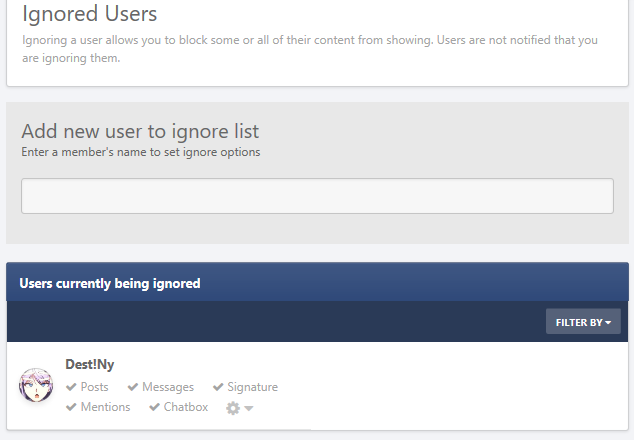This screenshot has width=634, height=440.
Task: Click the checkmark icon beside Messages
Action: (x=133, y=387)
